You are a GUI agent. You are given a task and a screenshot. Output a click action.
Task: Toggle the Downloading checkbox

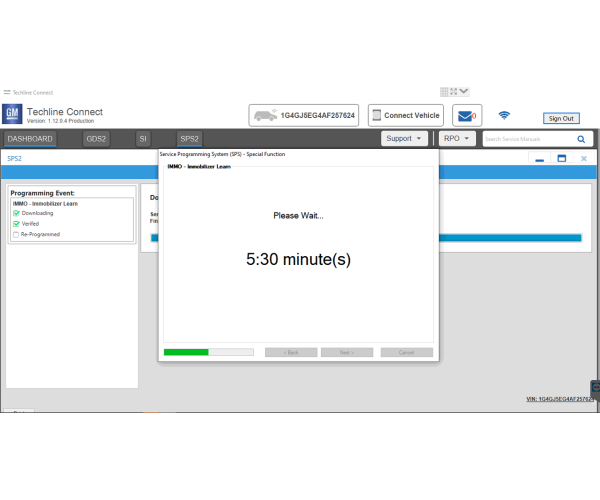tap(16, 213)
